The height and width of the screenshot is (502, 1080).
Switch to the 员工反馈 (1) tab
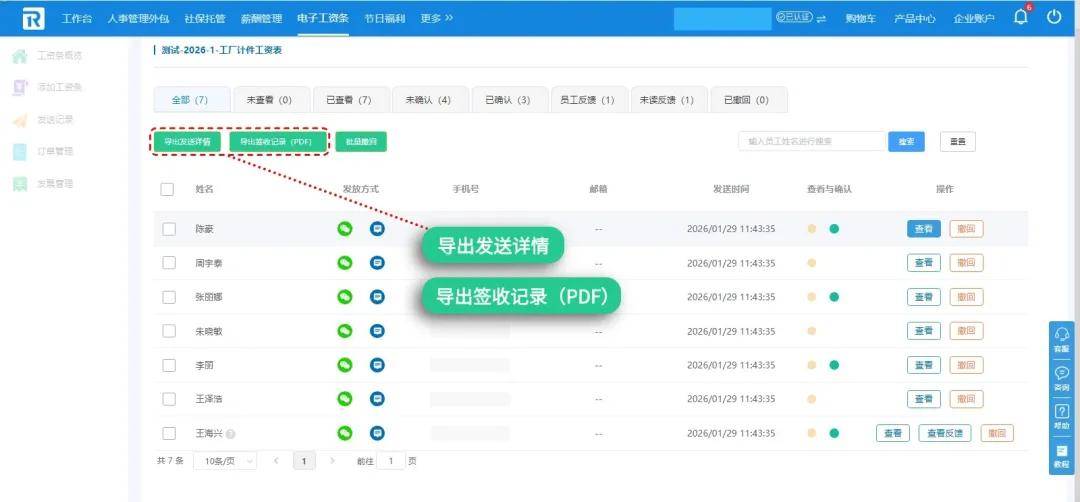click(x=588, y=100)
